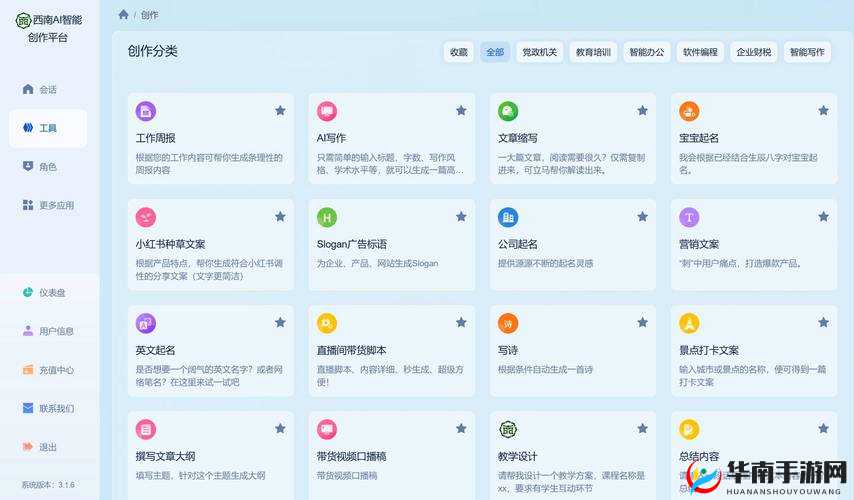The width and height of the screenshot is (854, 500).
Task: Favorite Slogan广告标语 via its star
Action: tap(461, 217)
